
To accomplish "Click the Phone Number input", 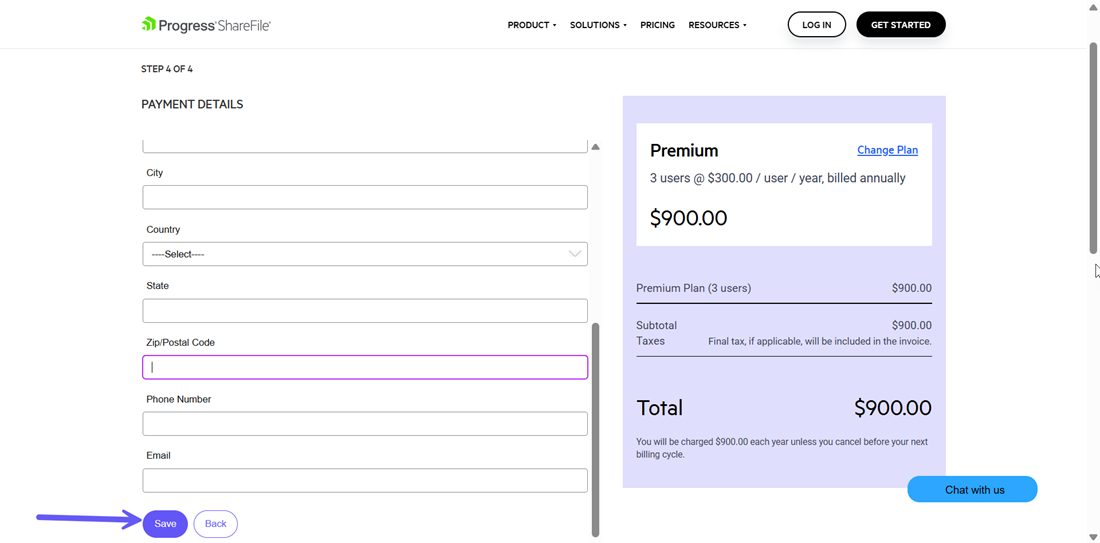I will click(x=364, y=424).
